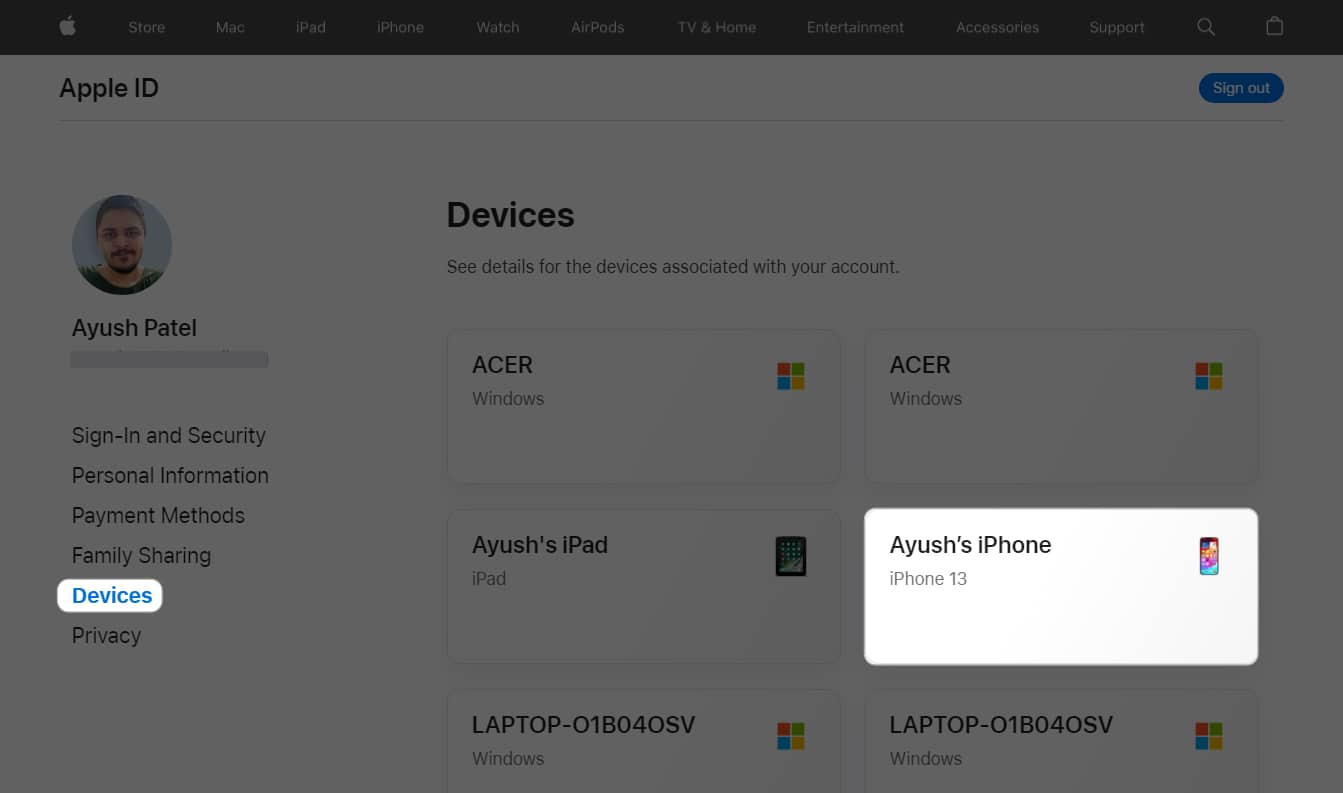Open Payment Methods
This screenshot has width=1343, height=793.
tap(158, 515)
